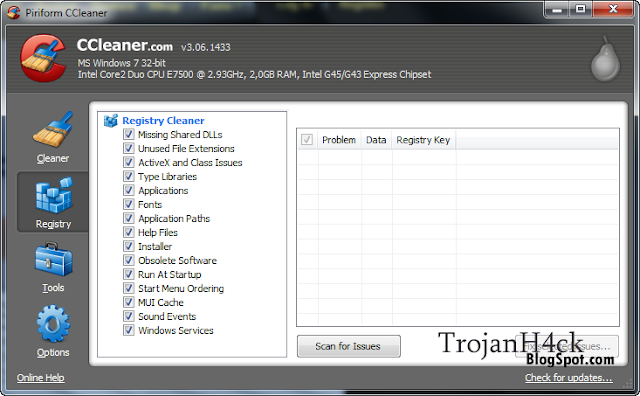This screenshot has height=396, width=640.
Task: Disable the Installer checkbox
Action: (129, 246)
